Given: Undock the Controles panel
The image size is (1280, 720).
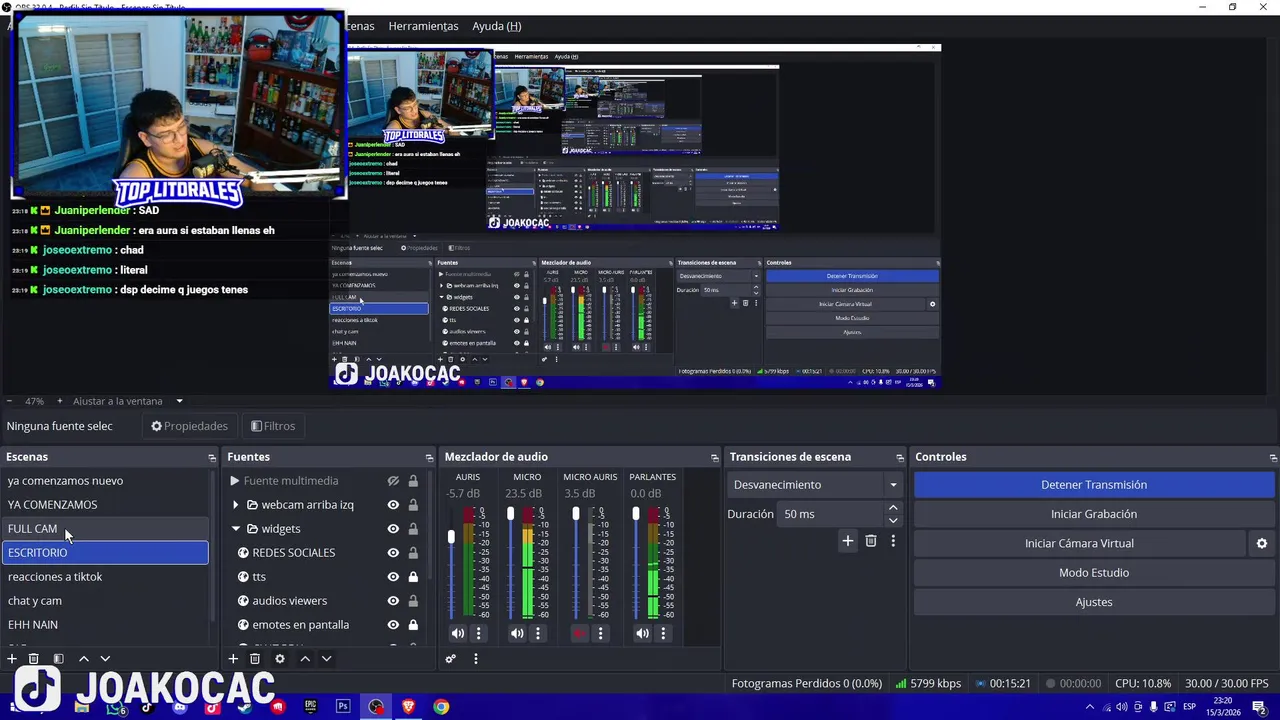Looking at the screenshot, I should pos(1273,457).
